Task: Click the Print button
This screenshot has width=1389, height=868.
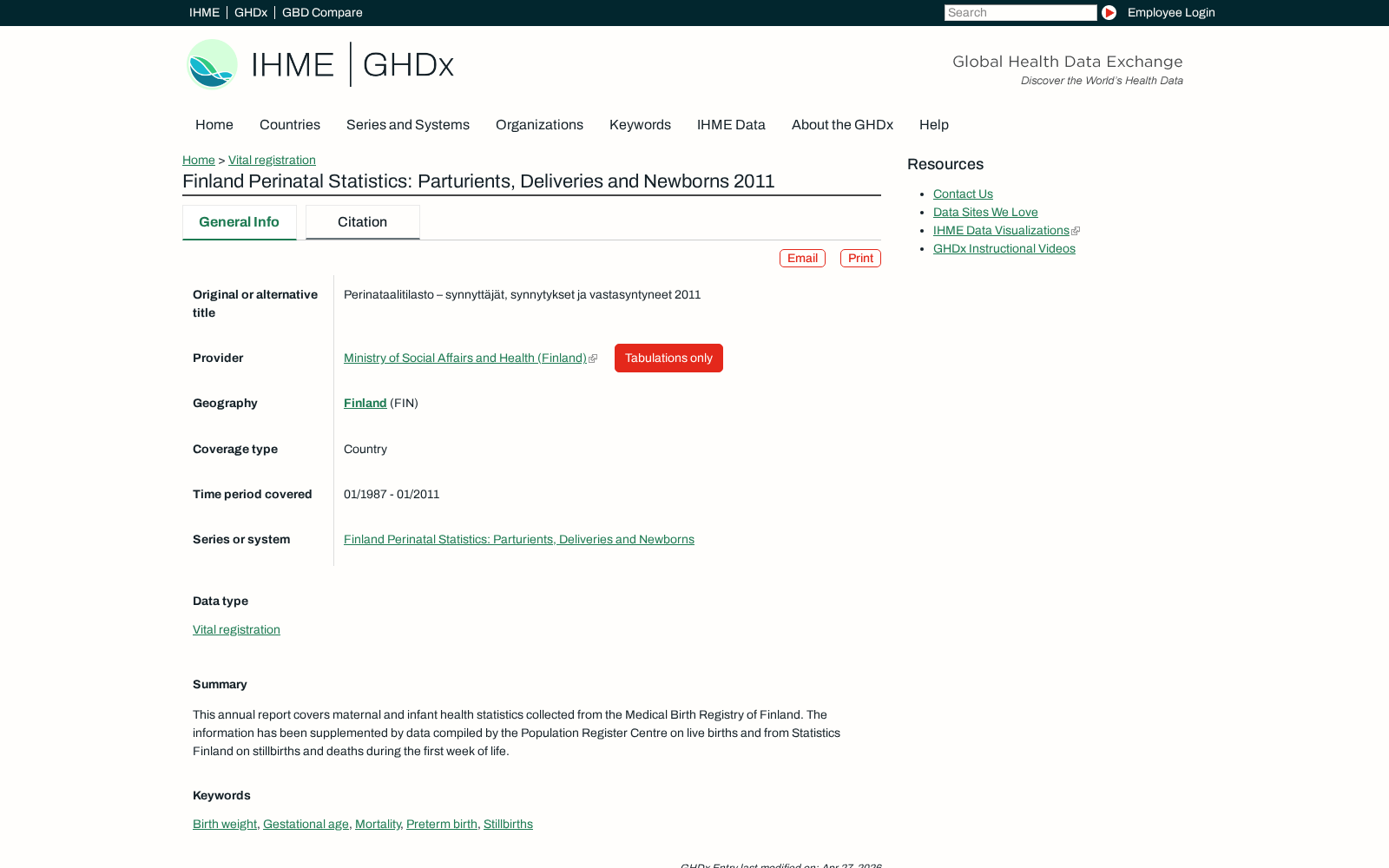Action: [860, 259]
